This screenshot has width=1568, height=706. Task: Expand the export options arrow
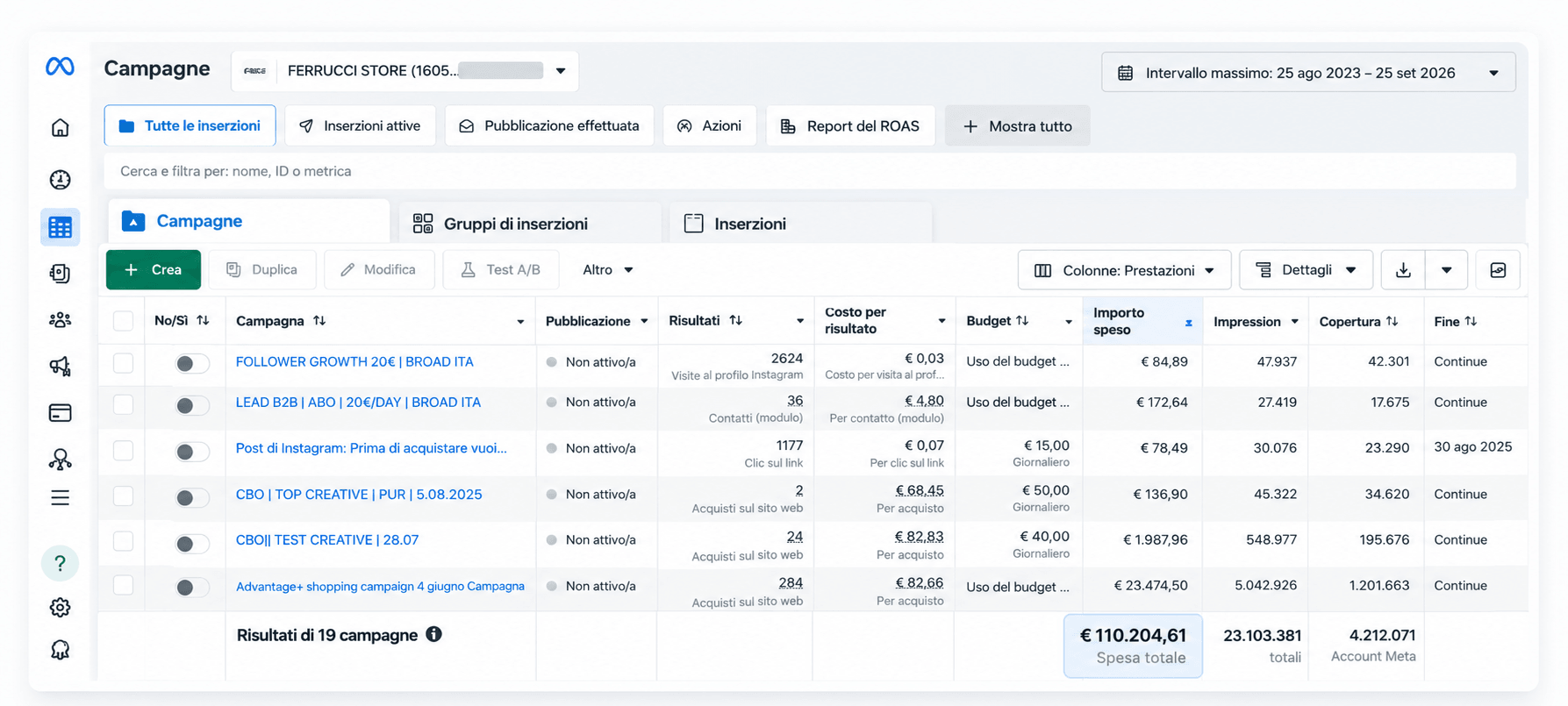[1447, 270]
